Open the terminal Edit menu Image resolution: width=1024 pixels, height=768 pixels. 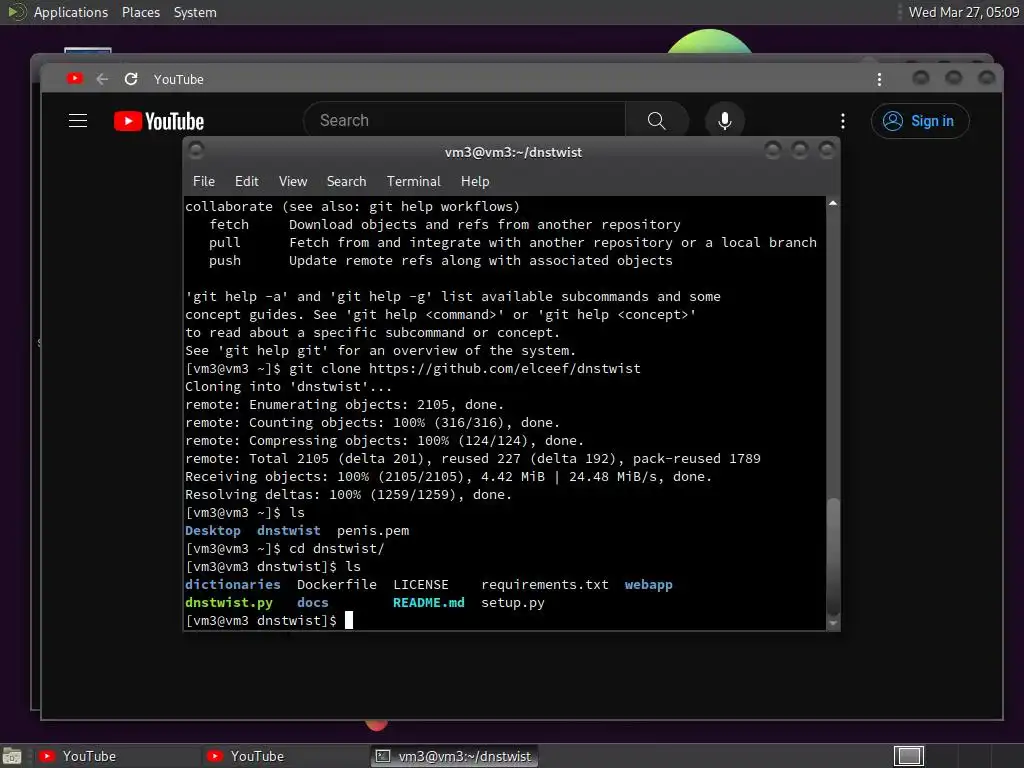(246, 182)
